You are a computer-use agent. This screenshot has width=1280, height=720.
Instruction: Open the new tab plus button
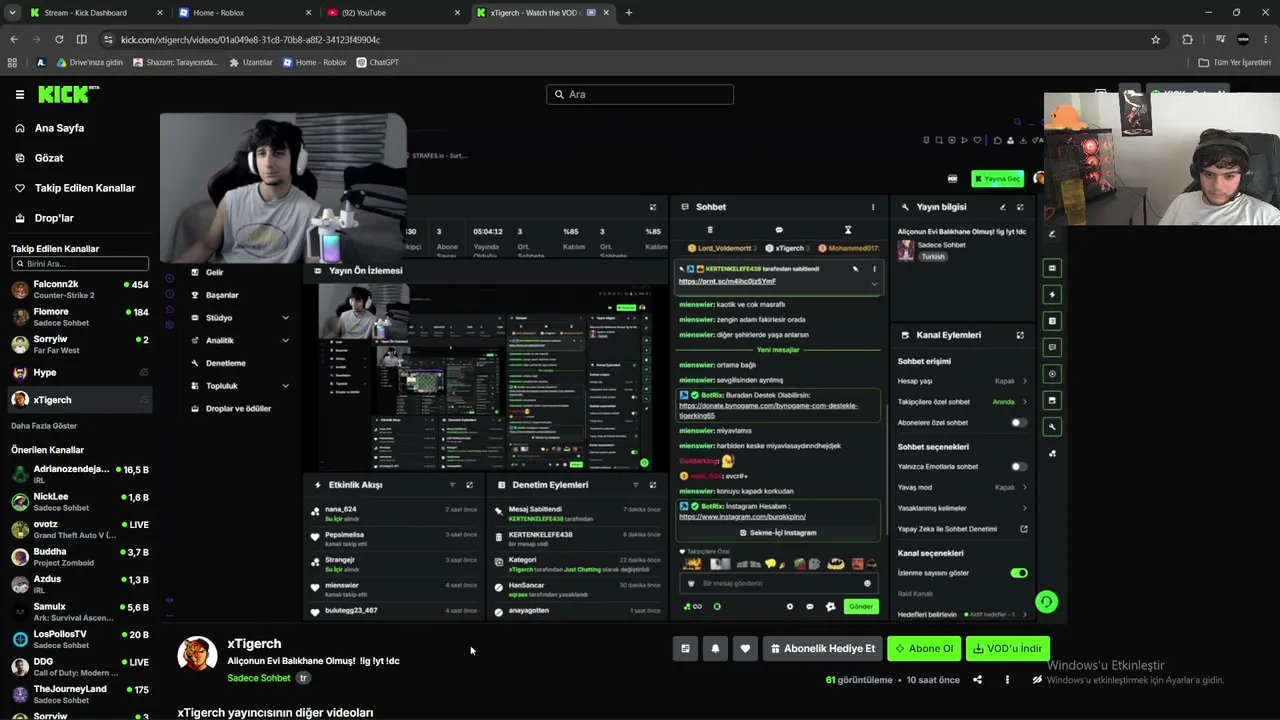[x=629, y=13]
